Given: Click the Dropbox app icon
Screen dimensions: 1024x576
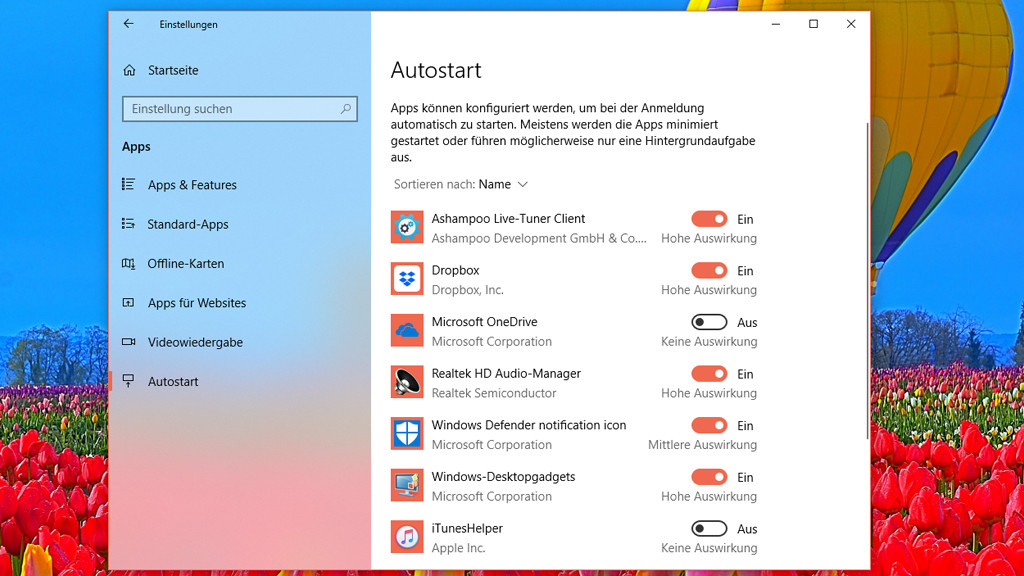Looking at the screenshot, I should [x=407, y=279].
